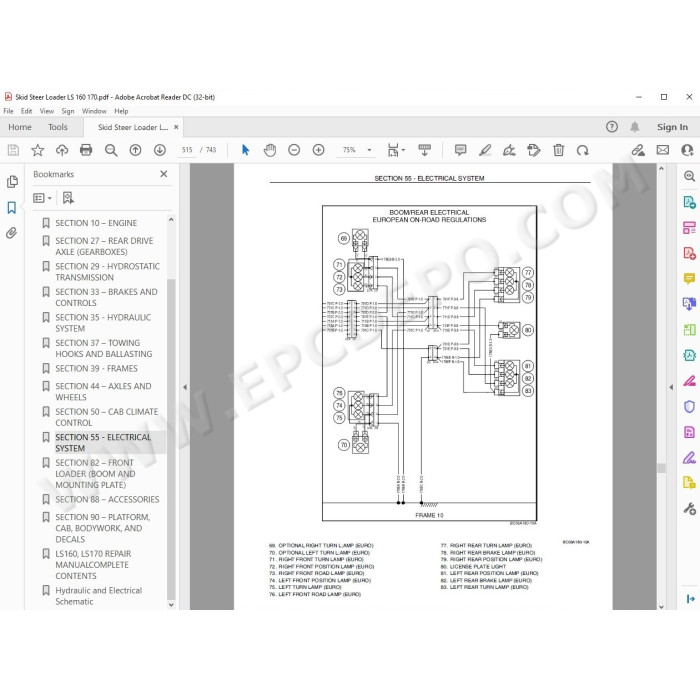
Task: Click the Sign In link
Action: pos(672,127)
